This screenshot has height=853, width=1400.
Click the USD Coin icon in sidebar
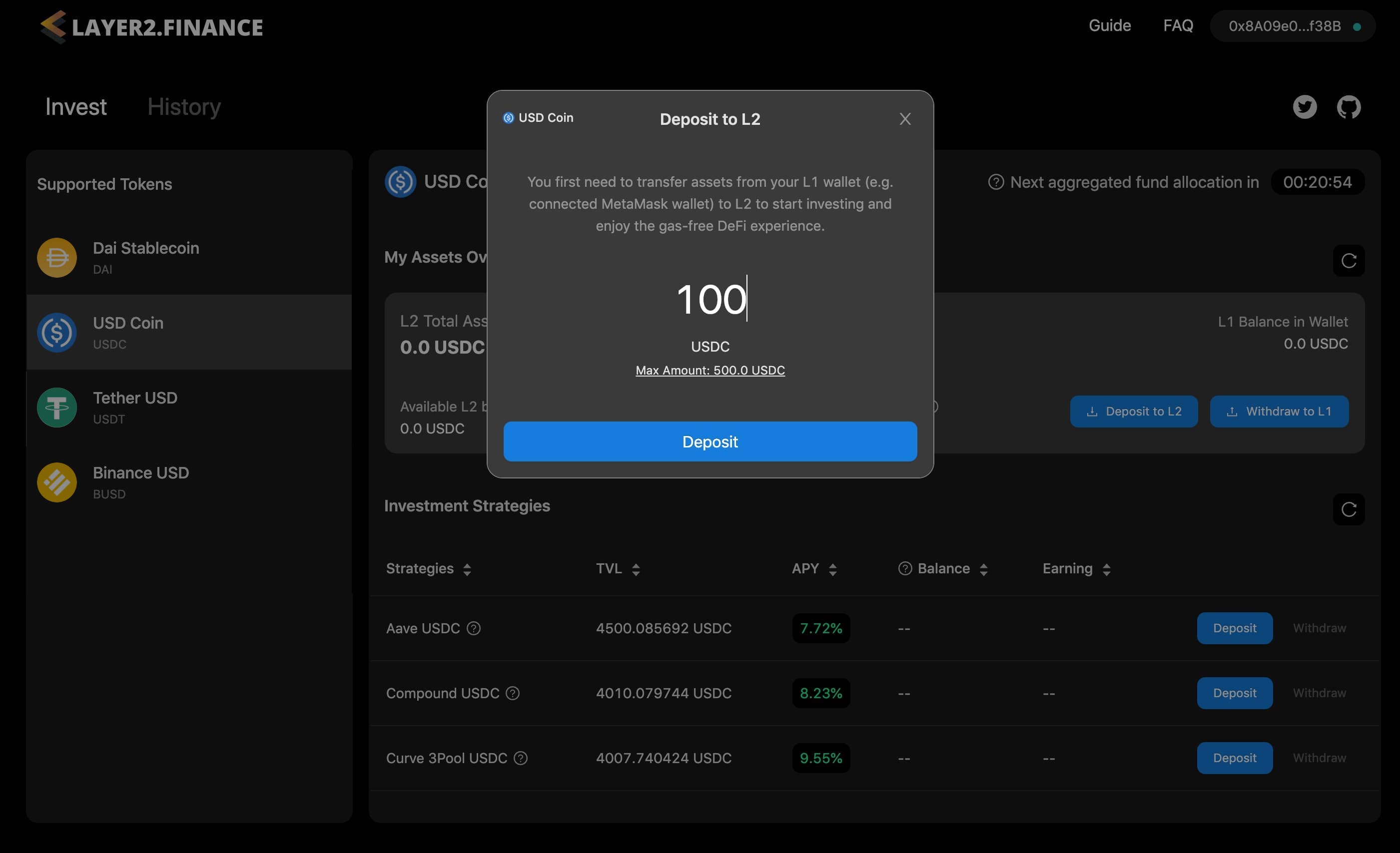[x=57, y=332]
